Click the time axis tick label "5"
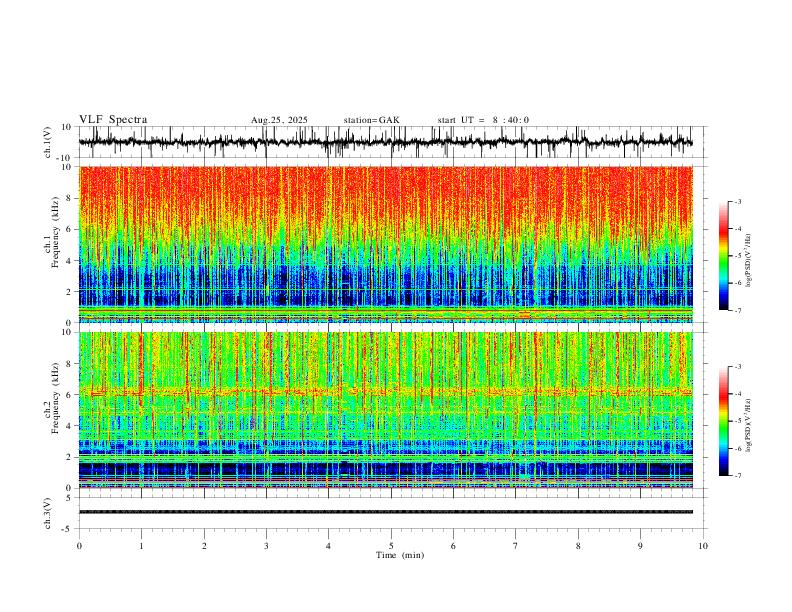Viewport: 792px width, 612px height. tap(391, 546)
